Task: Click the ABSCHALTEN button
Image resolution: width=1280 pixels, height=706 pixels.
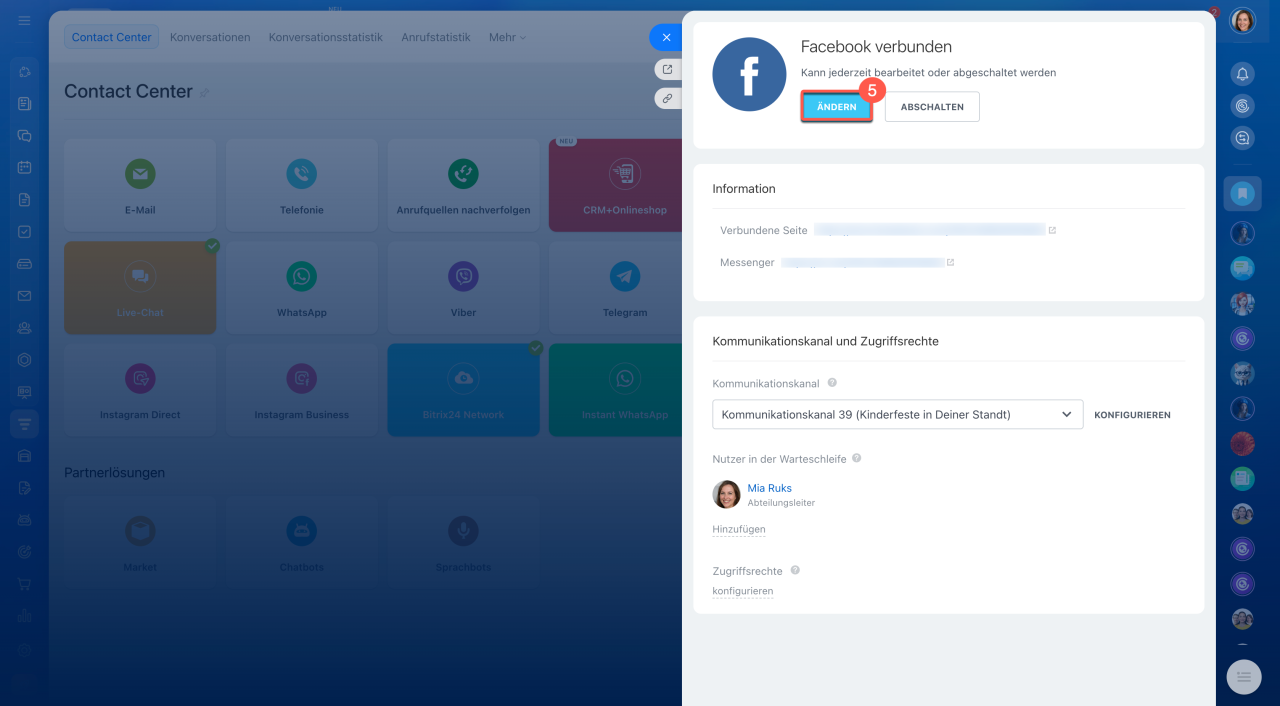Action: (x=932, y=107)
